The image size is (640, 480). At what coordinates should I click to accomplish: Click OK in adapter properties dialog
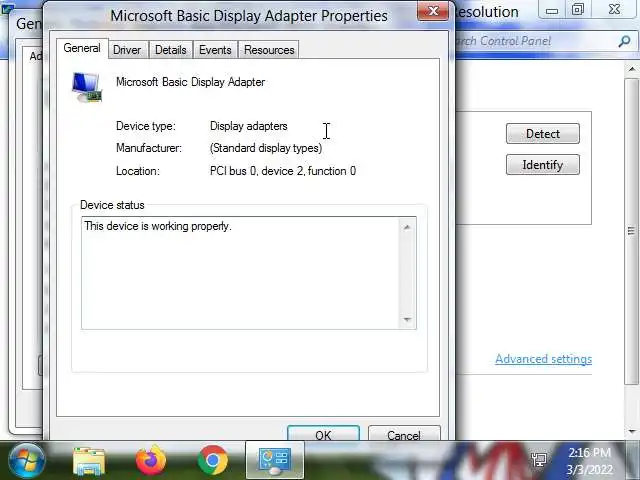pos(323,433)
